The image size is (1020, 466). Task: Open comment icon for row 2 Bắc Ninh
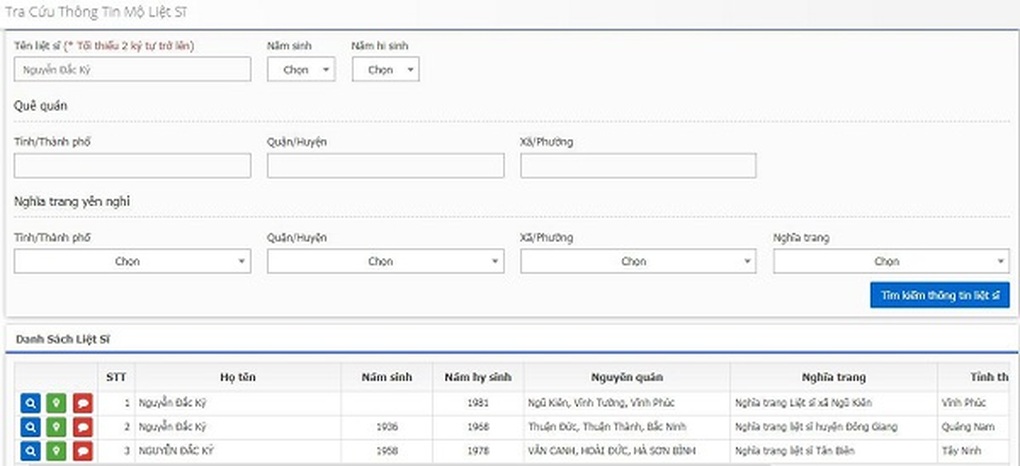point(83,427)
